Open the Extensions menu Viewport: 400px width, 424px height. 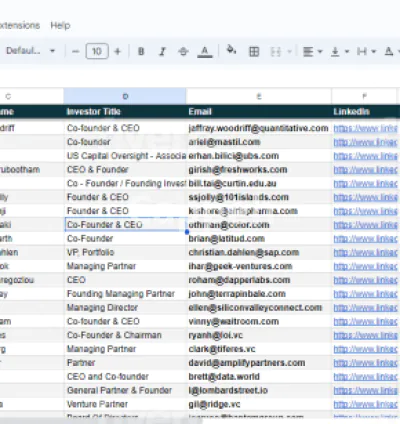point(19,25)
